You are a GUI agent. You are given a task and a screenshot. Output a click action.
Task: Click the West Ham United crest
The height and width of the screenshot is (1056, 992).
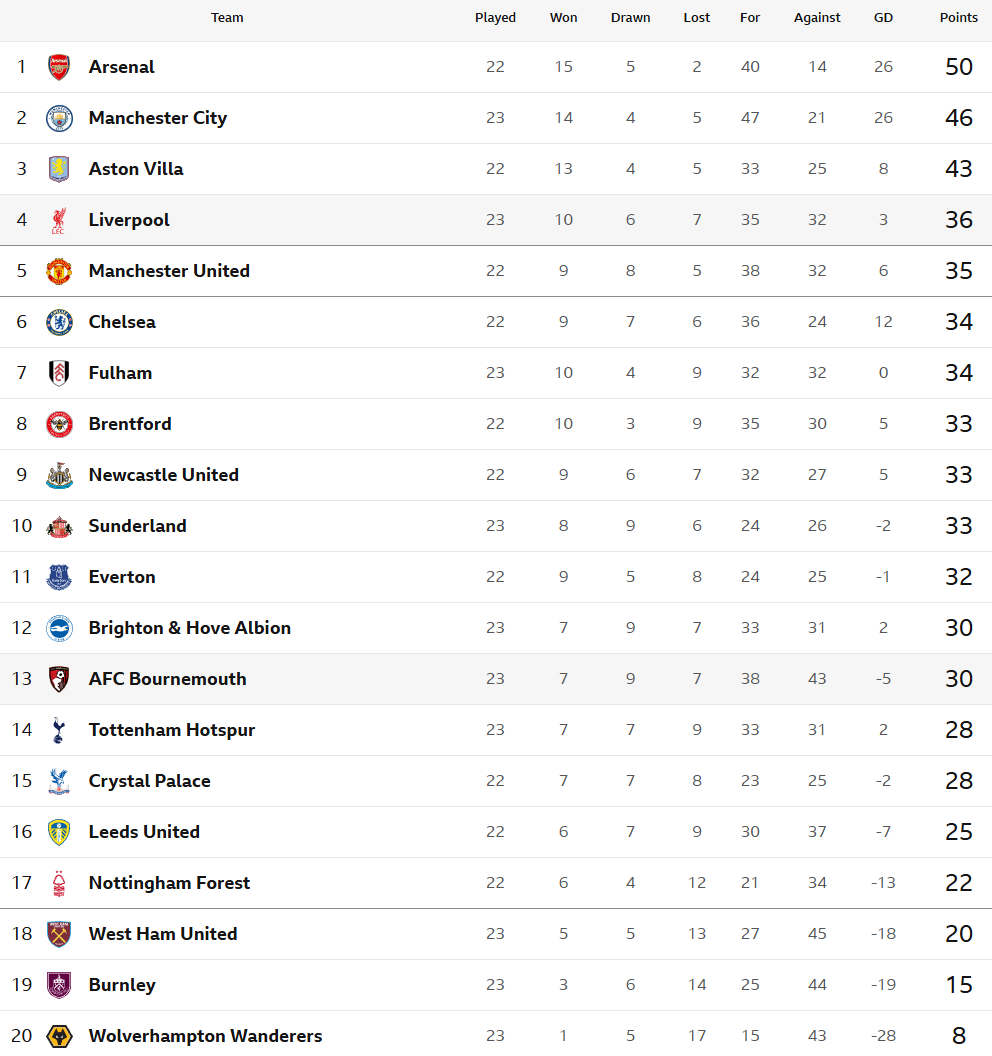59,934
